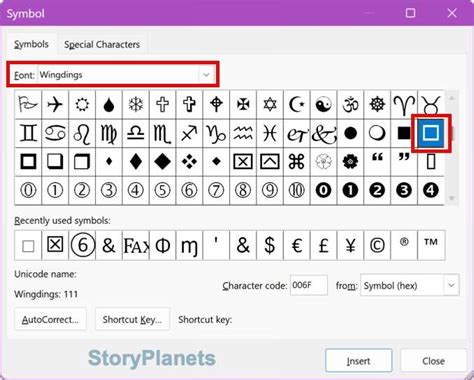Screen dimensions: 474x380
Task: Pick recently used copyright symbol
Action: [x=377, y=246]
